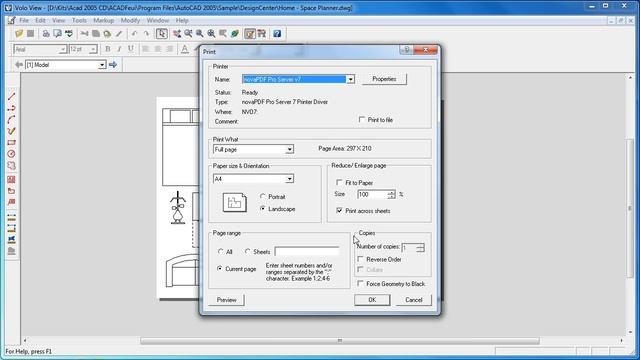The image size is (640, 360).
Task: Click the Open file folder icon
Action: coord(19,33)
